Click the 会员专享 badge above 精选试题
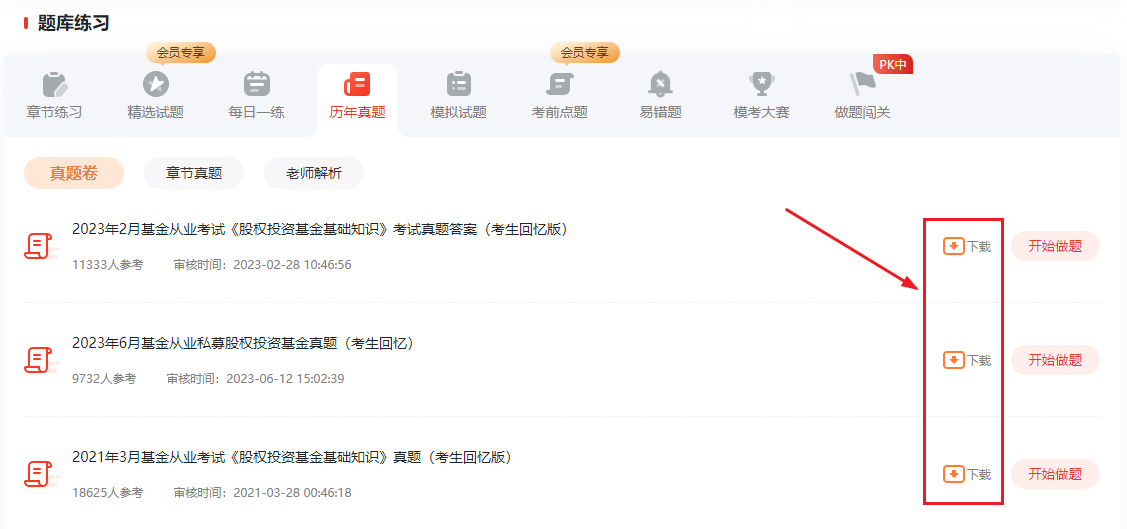This screenshot has height=529, width=1127. (x=181, y=52)
